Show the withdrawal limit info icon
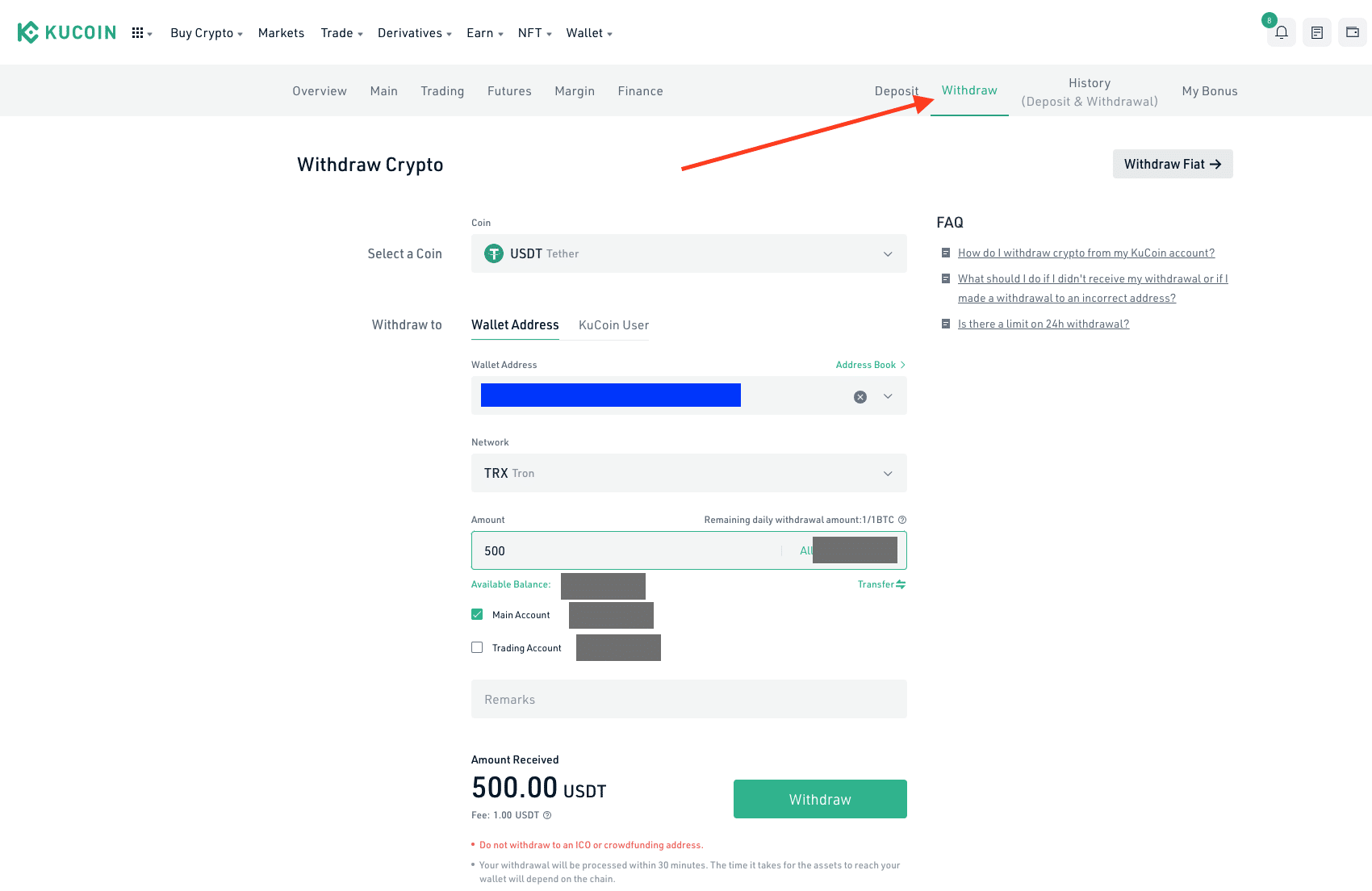The height and width of the screenshot is (891, 1372). click(902, 520)
